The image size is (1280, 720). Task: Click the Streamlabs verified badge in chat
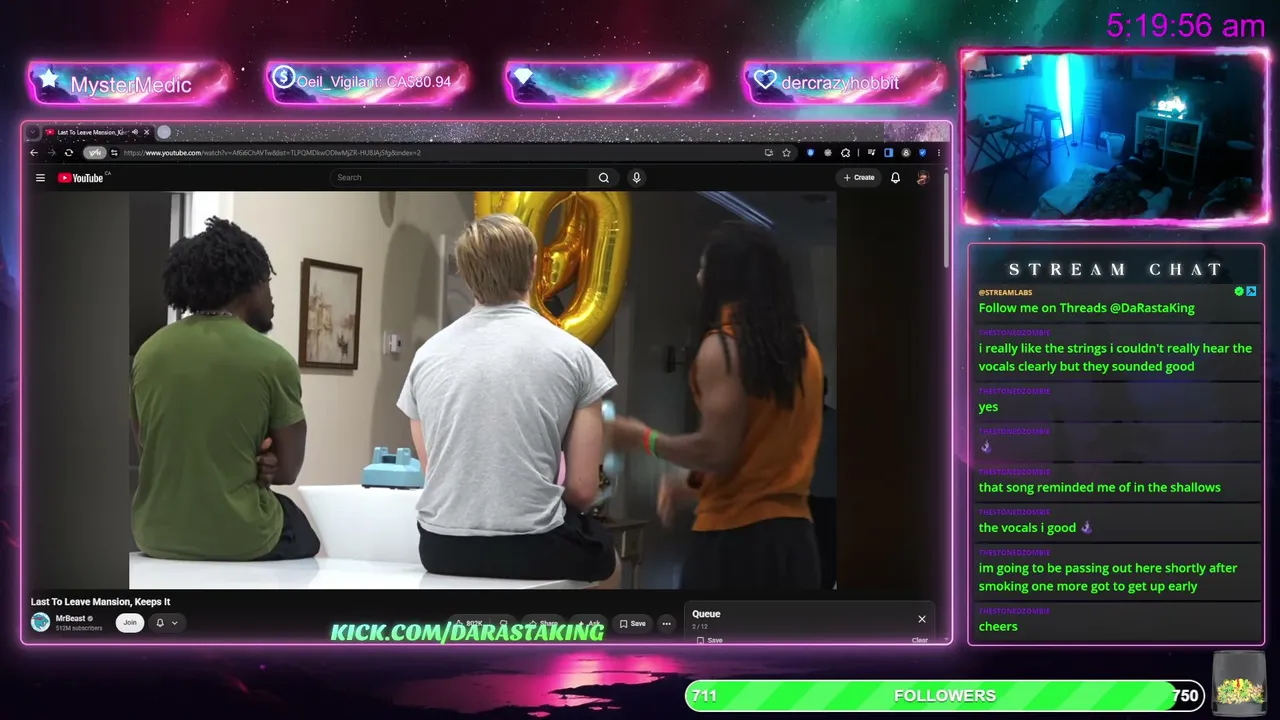click(1239, 292)
